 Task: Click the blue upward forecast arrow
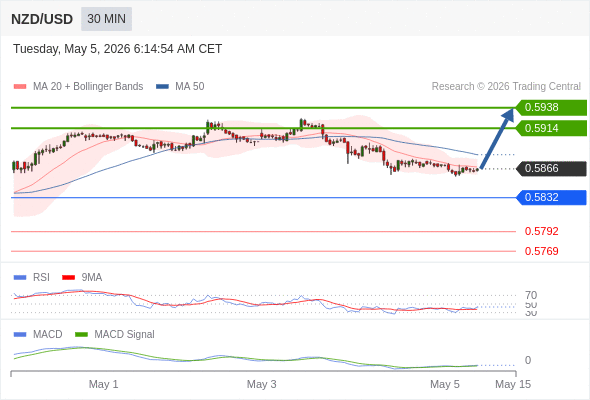[497, 138]
